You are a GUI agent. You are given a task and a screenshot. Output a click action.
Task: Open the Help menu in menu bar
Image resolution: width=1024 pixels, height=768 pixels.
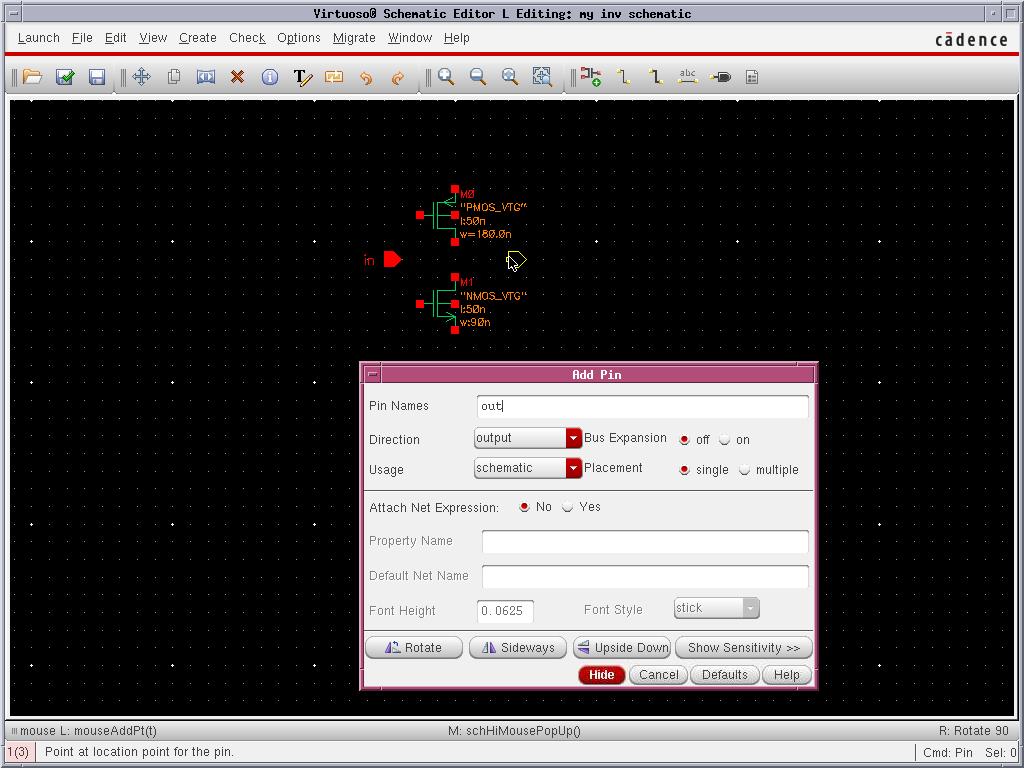(x=456, y=38)
